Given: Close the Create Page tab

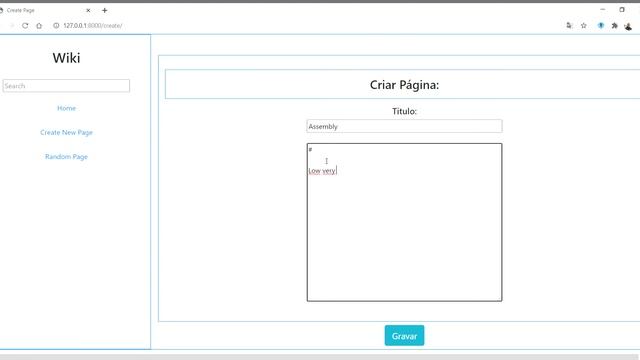Looking at the screenshot, I should (x=88, y=10).
